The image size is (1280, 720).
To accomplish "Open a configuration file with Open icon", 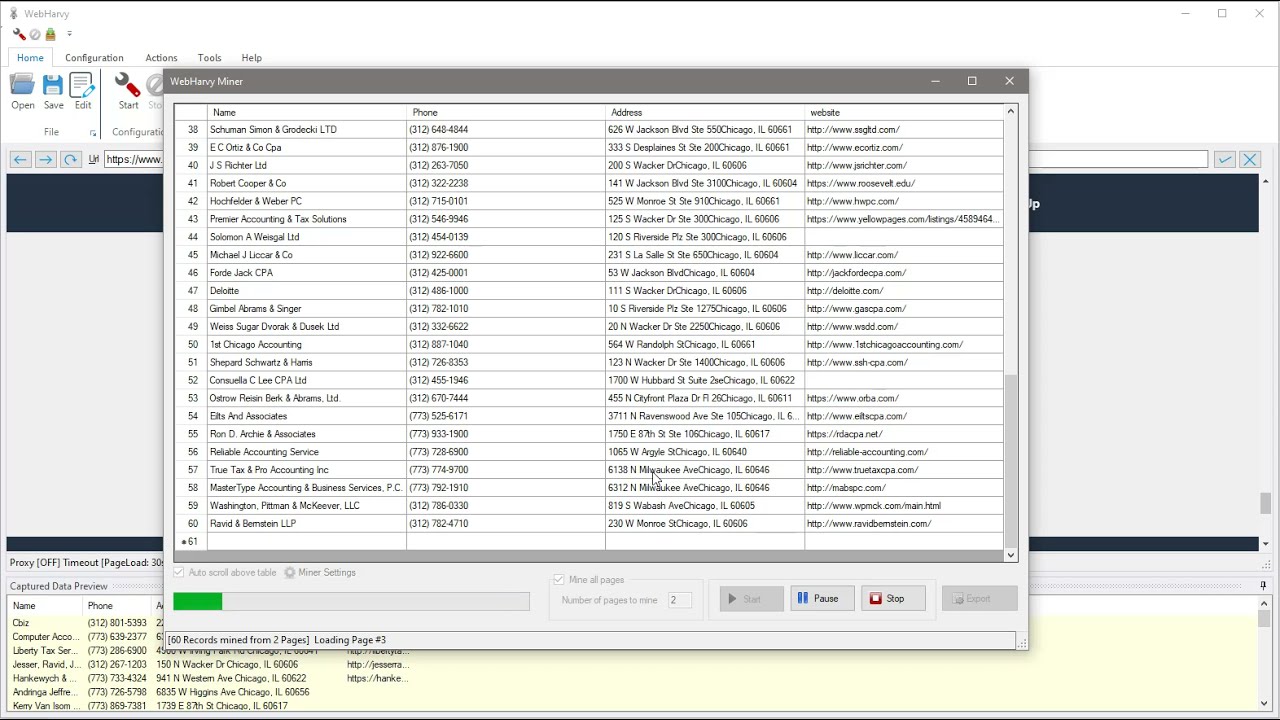I will click(22, 90).
